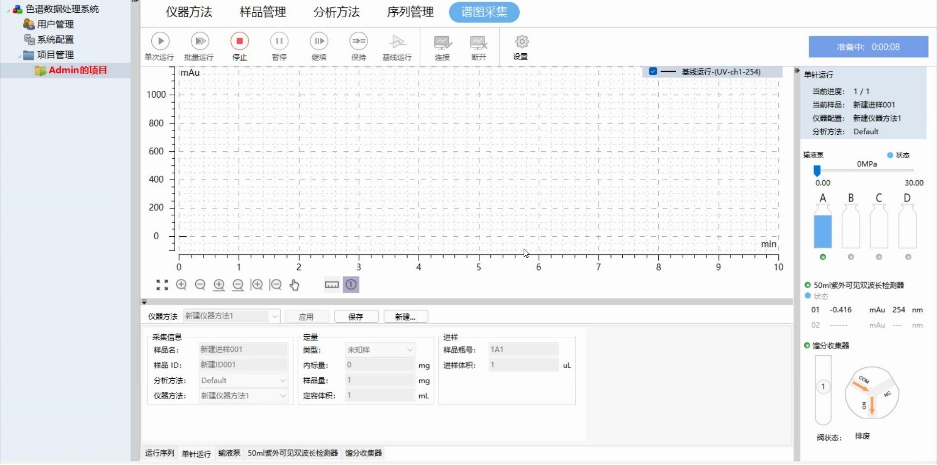The width and height of the screenshot is (937, 465).
Task: Connect the instrument via 连接
Action: coord(442,47)
